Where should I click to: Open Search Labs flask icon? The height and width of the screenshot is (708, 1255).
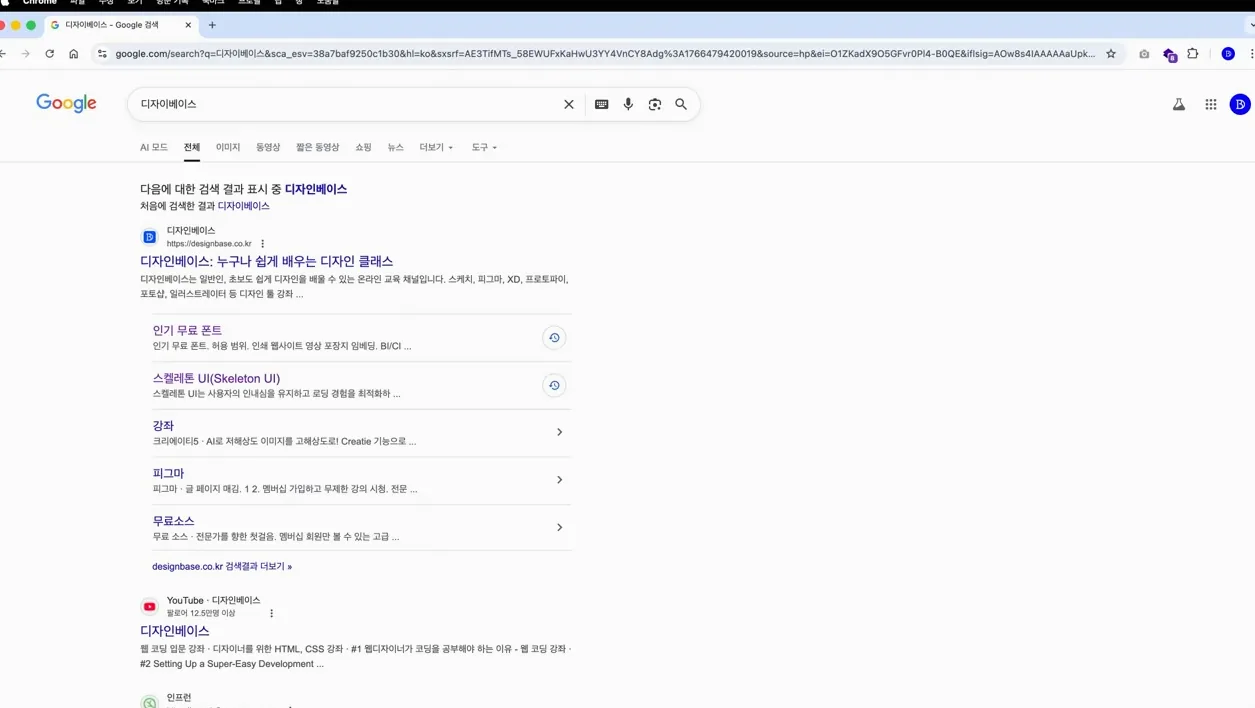(1179, 104)
